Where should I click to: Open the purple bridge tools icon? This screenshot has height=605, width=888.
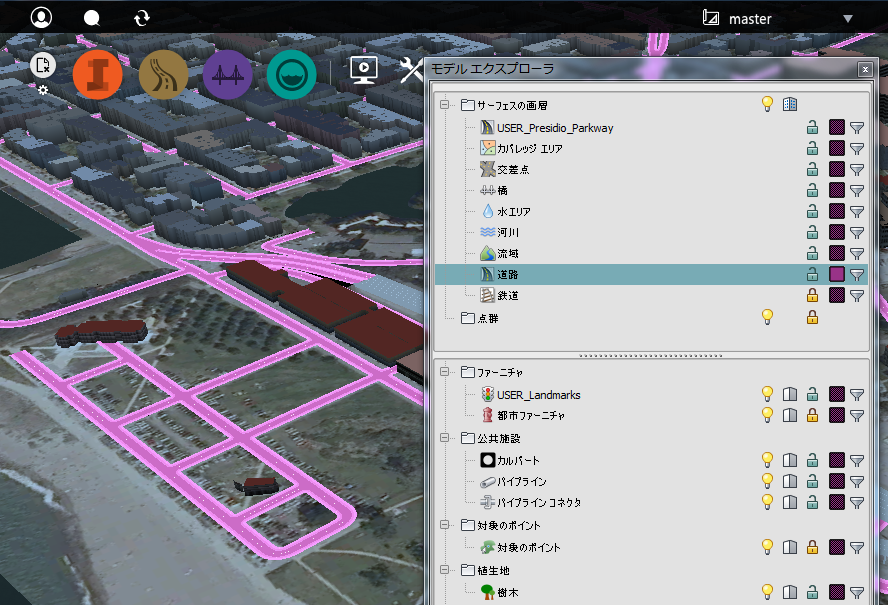coord(228,74)
